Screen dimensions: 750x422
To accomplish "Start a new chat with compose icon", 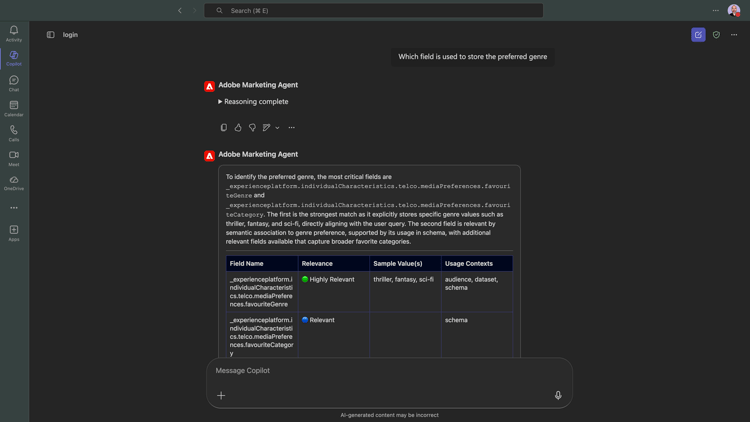I will [698, 34].
